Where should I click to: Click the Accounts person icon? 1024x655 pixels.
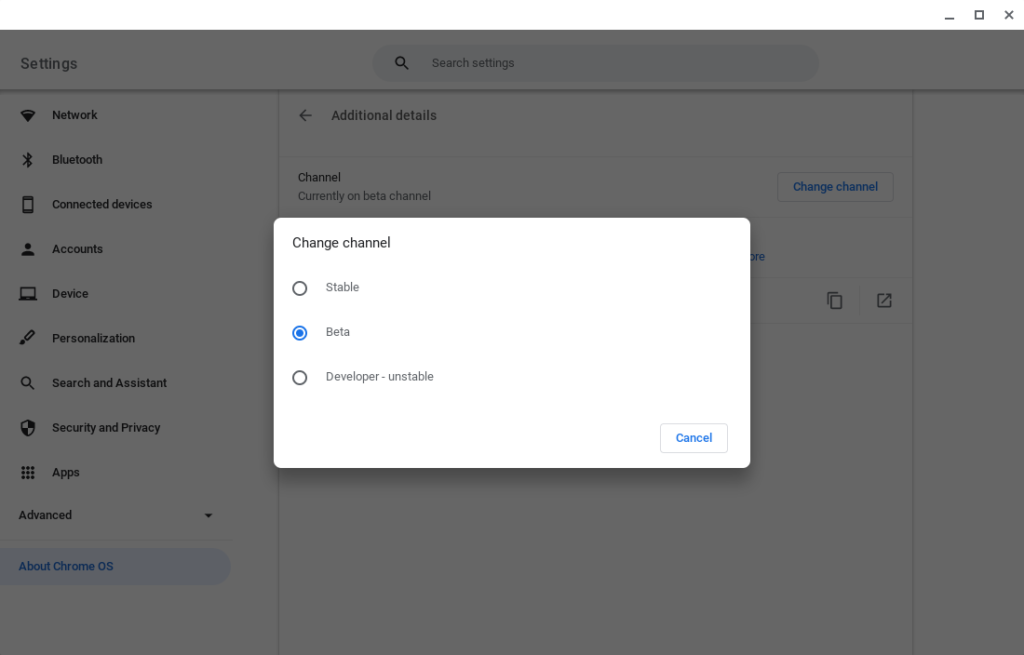click(27, 249)
